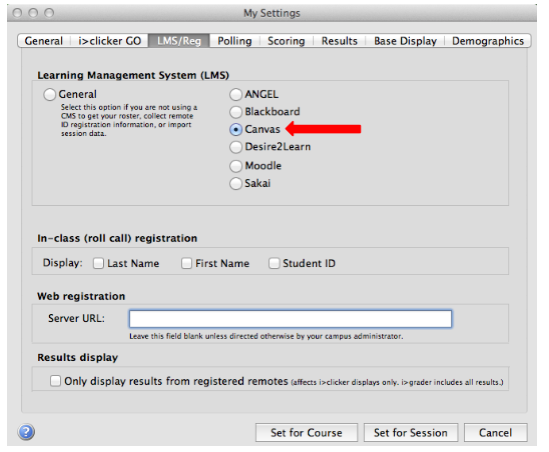This screenshot has width=549, height=452.
Task: Check the Student ID display checkbox
Action: coord(274,263)
